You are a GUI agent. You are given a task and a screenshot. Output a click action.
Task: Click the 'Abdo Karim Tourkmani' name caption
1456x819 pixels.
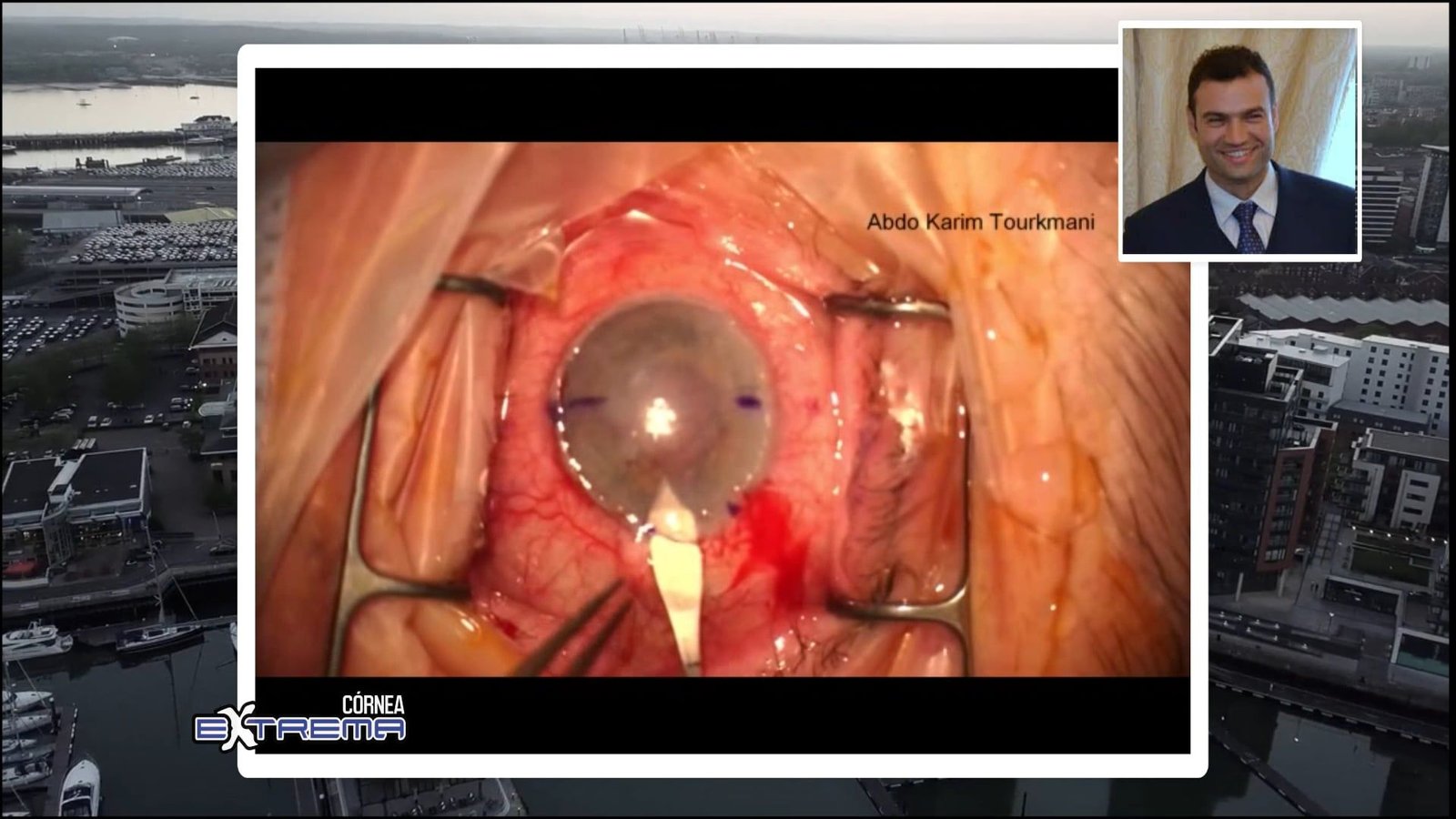coord(980,221)
